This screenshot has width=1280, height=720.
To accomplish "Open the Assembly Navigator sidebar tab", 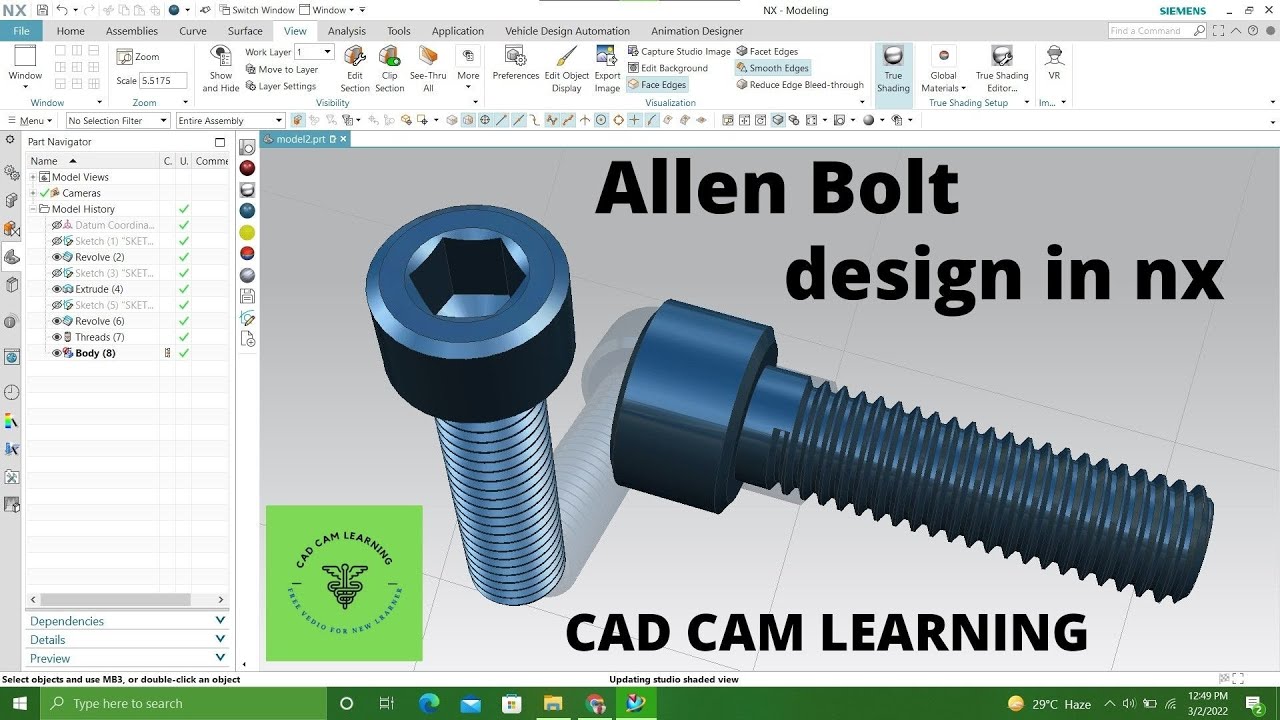I will (12, 200).
